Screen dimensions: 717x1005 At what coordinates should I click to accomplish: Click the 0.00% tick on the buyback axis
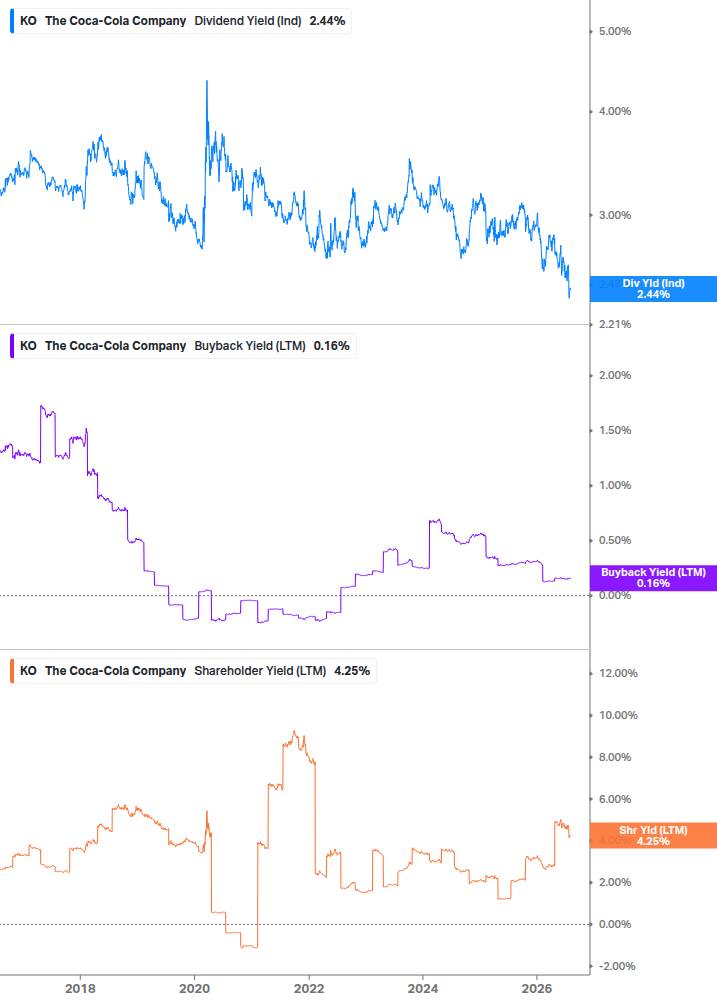point(614,595)
